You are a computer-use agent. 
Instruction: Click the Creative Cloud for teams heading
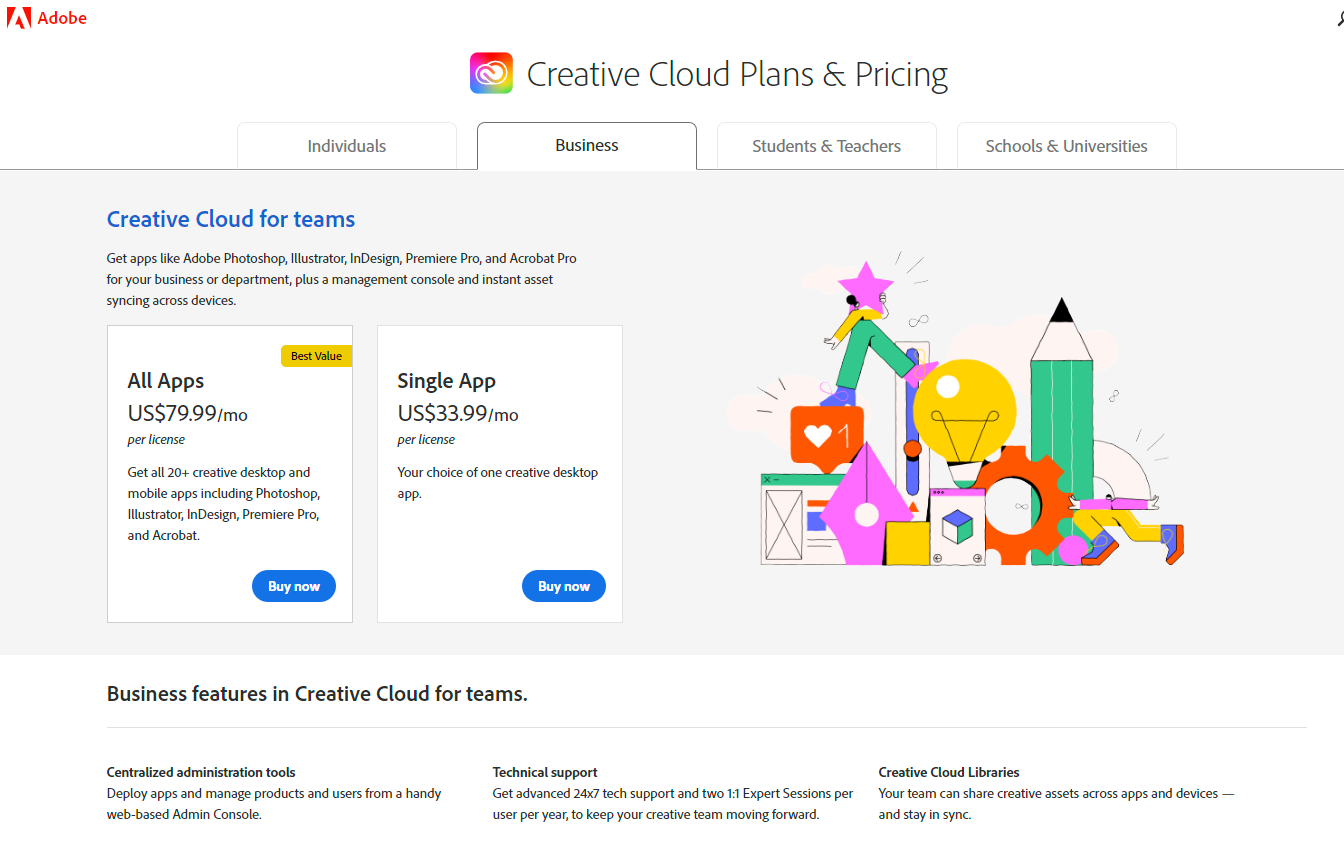pos(231,219)
